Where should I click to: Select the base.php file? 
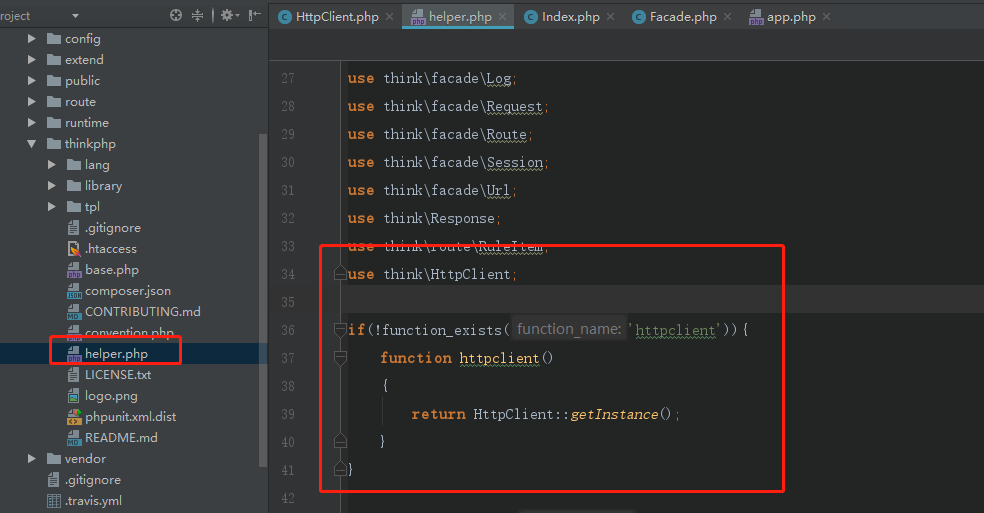pos(103,270)
